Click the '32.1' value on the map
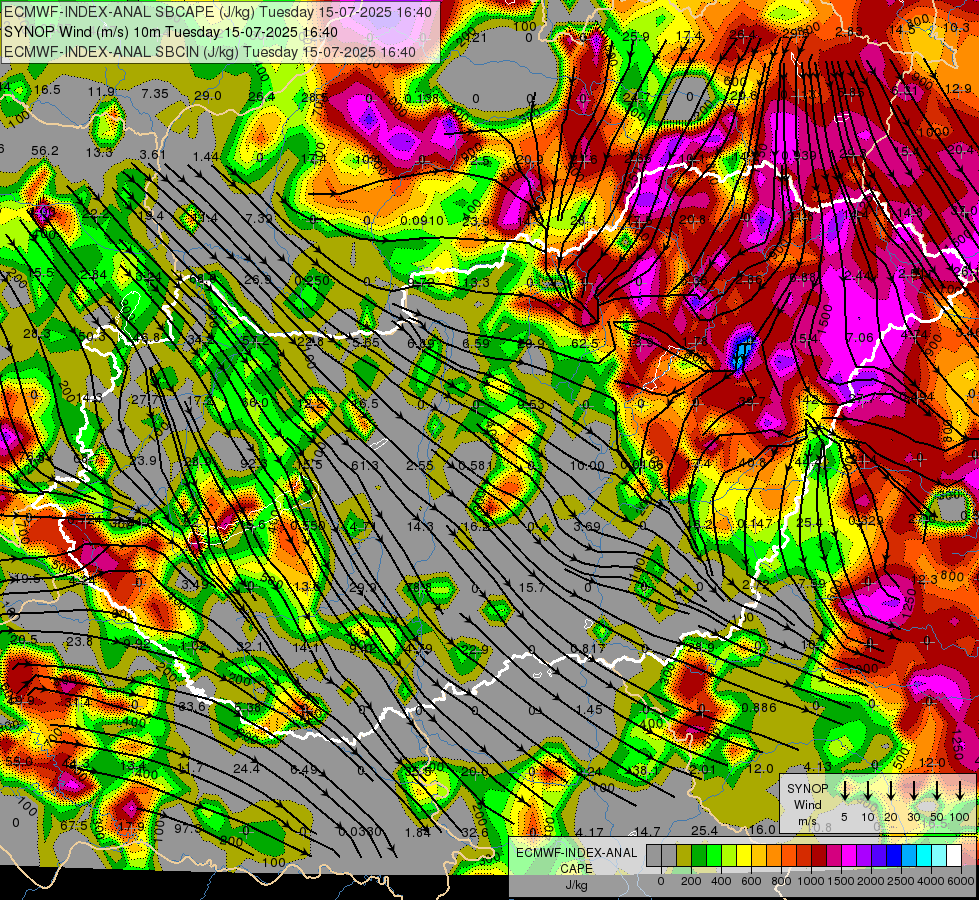 (x=250, y=646)
